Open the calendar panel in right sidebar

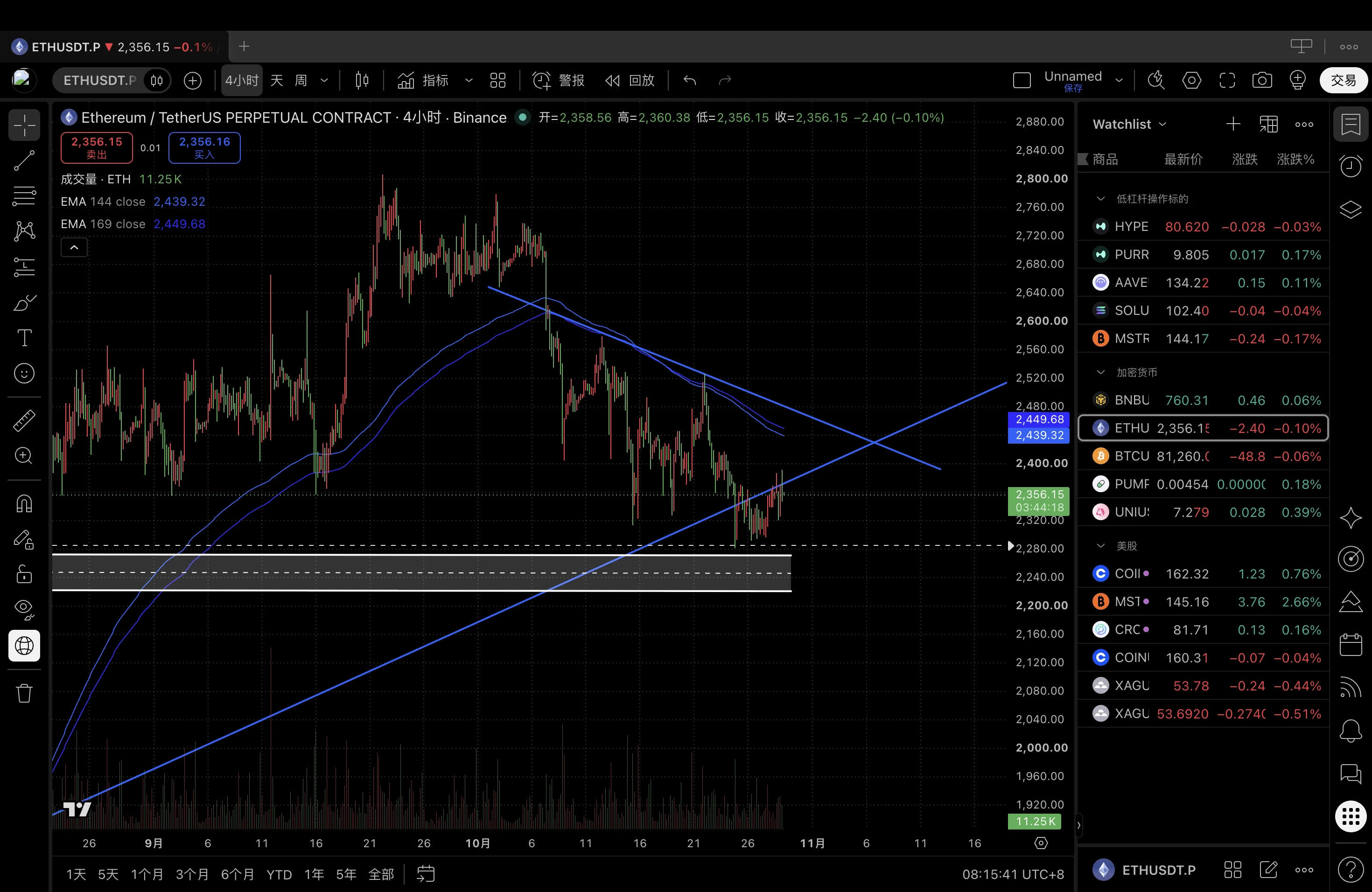click(x=1351, y=644)
